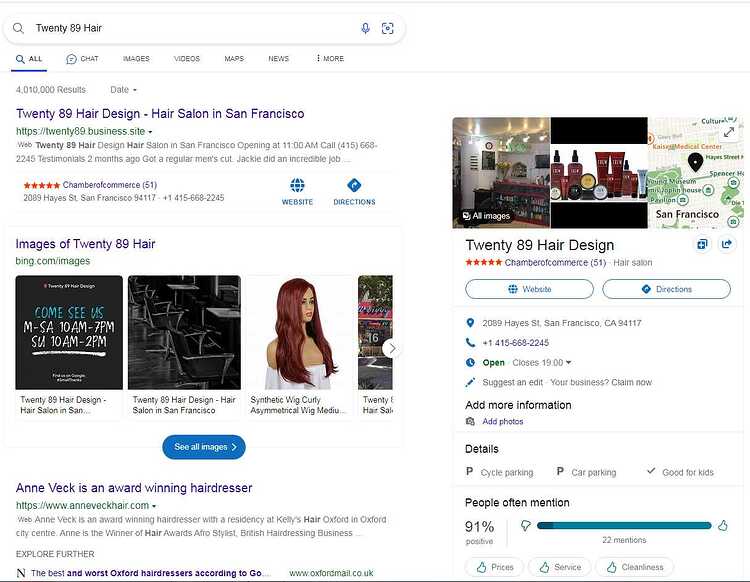Screen dimensions: 750x582
Task: Click the Website globe icon under first result
Action: pos(297,186)
